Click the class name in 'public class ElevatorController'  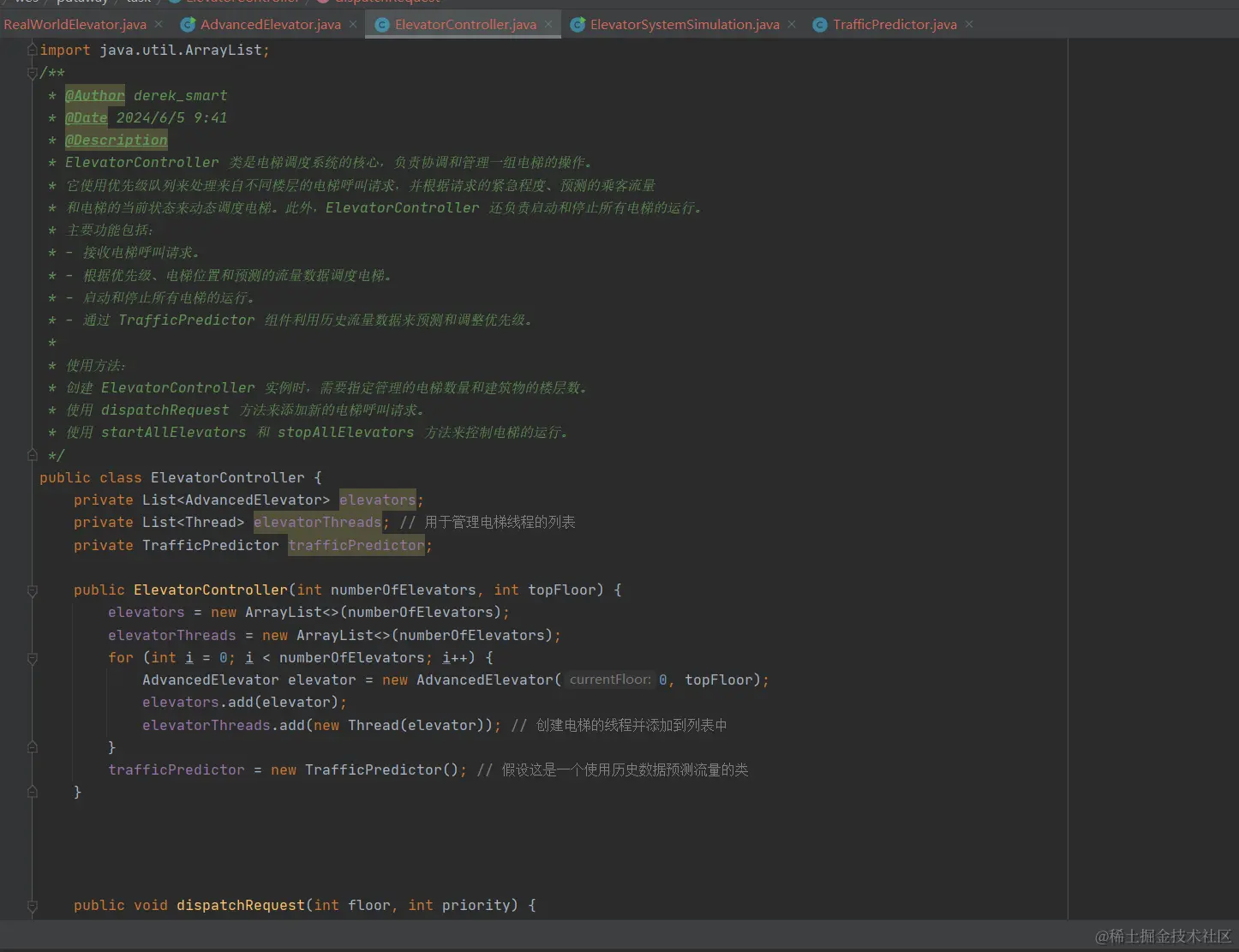227,477
